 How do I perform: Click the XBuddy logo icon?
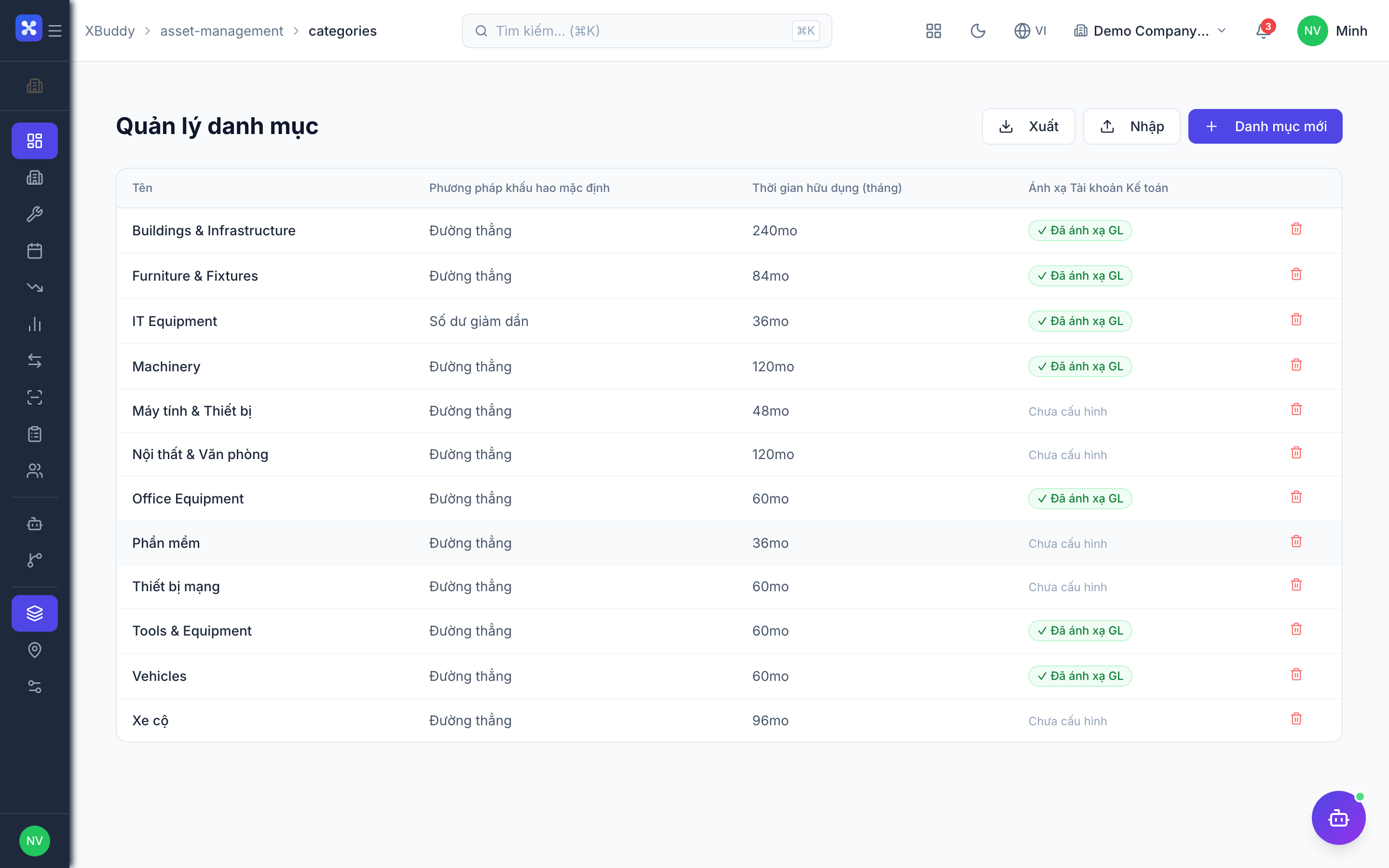[29, 29]
